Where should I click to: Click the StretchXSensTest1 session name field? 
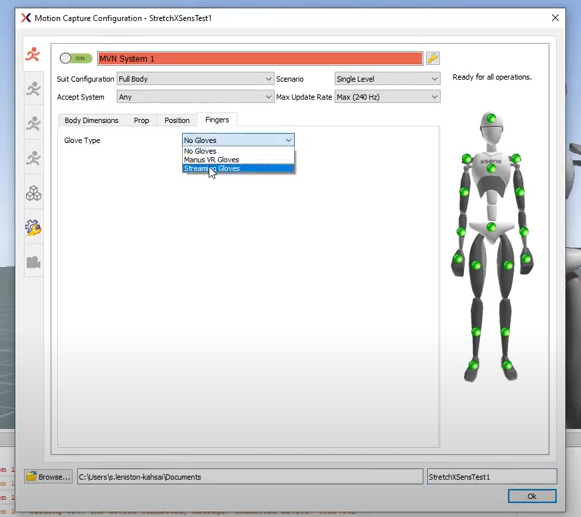click(x=492, y=477)
